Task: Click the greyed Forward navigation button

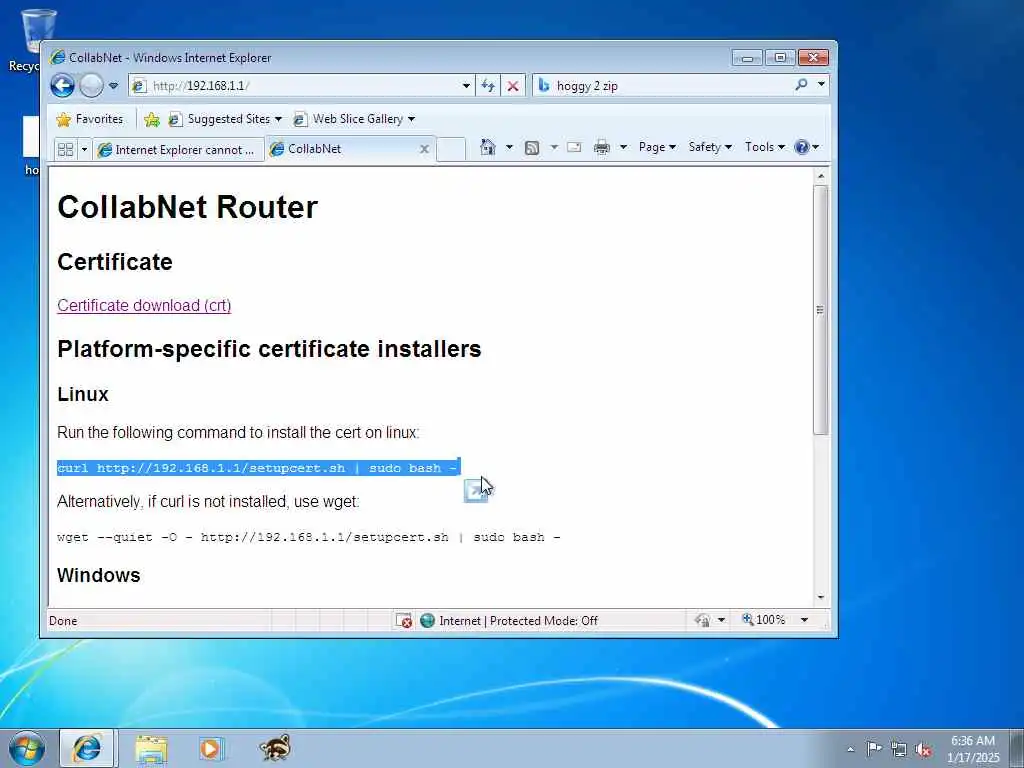Action: [x=91, y=86]
